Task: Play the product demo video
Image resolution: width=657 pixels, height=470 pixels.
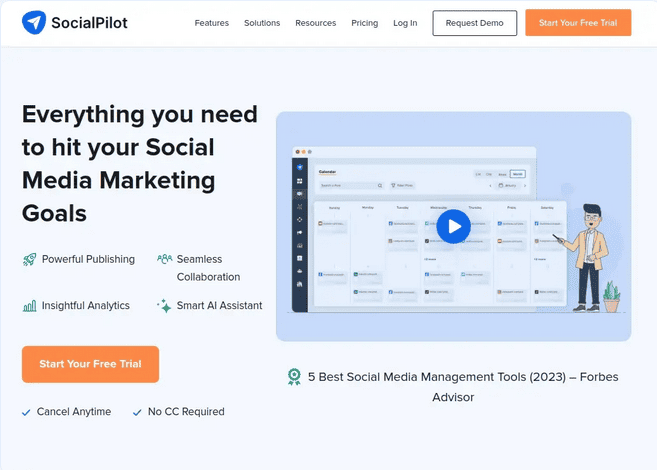Action: pos(453,227)
